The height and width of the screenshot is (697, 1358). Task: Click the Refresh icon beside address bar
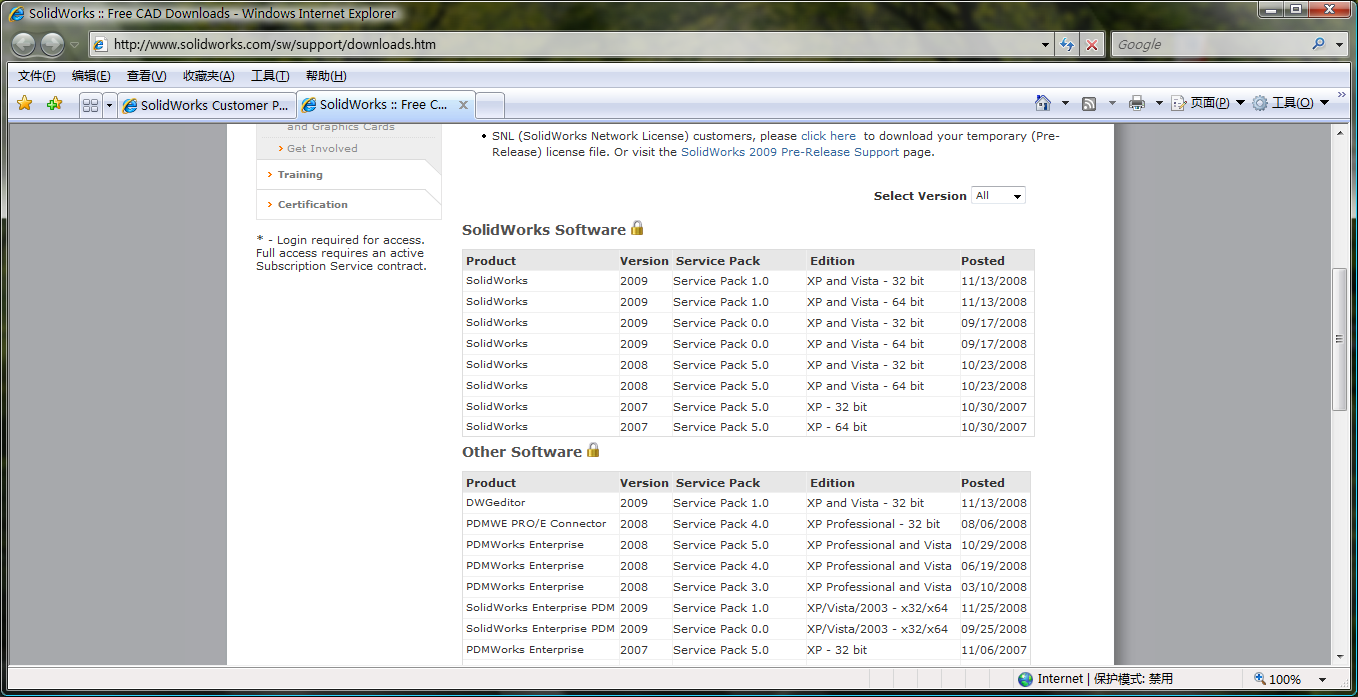click(x=1067, y=44)
